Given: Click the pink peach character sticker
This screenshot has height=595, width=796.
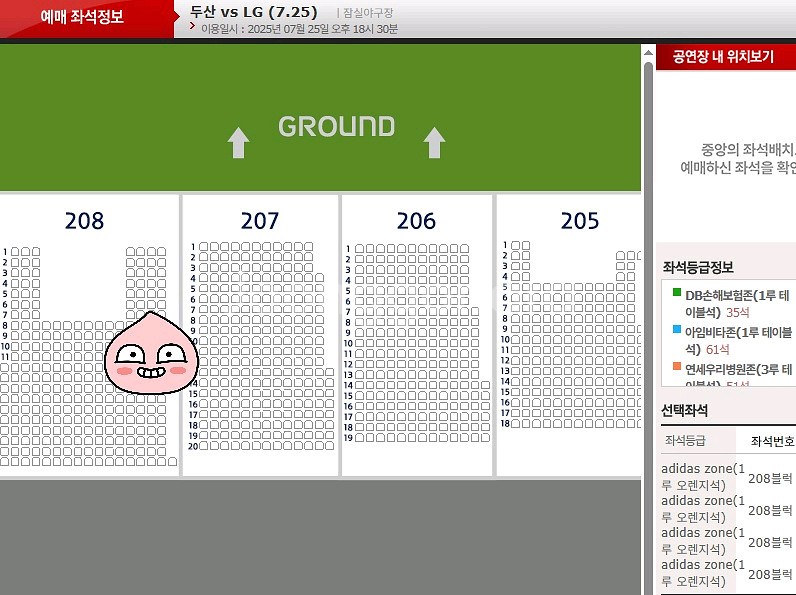Looking at the screenshot, I should tap(151, 353).
